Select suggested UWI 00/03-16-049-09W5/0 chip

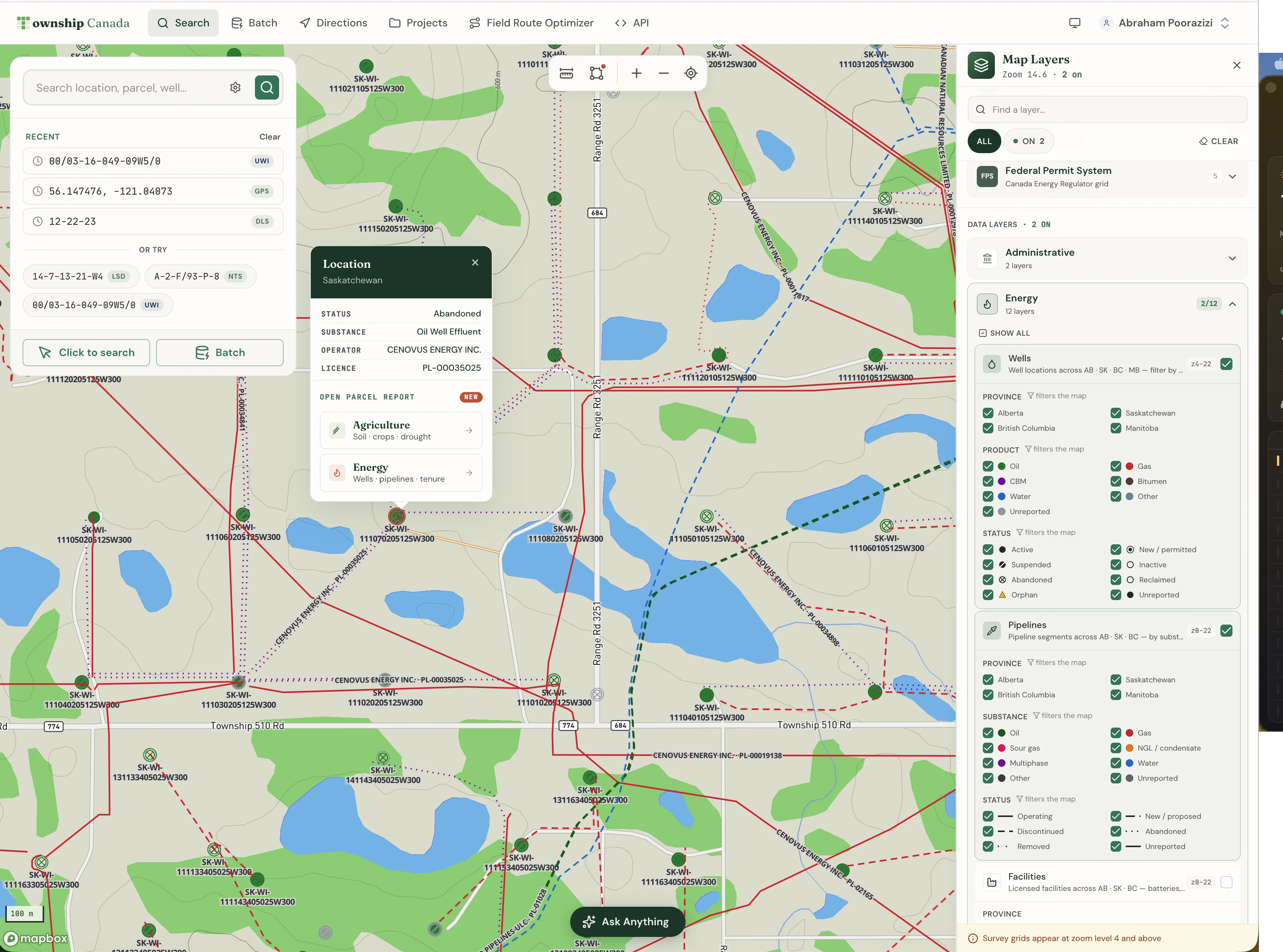click(x=97, y=305)
